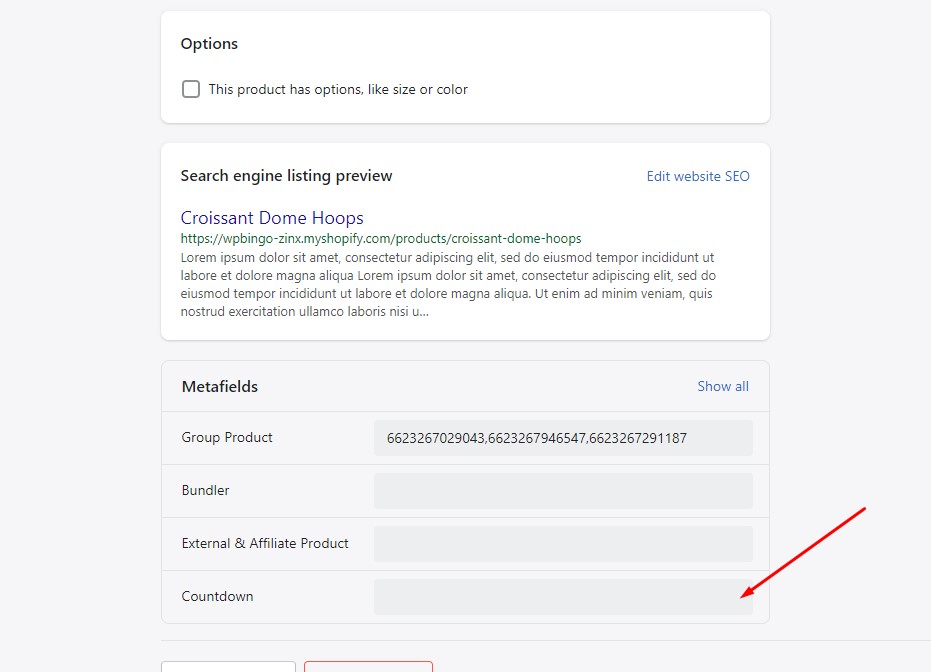
Task: Click the Bundler row label
Action: (205, 491)
